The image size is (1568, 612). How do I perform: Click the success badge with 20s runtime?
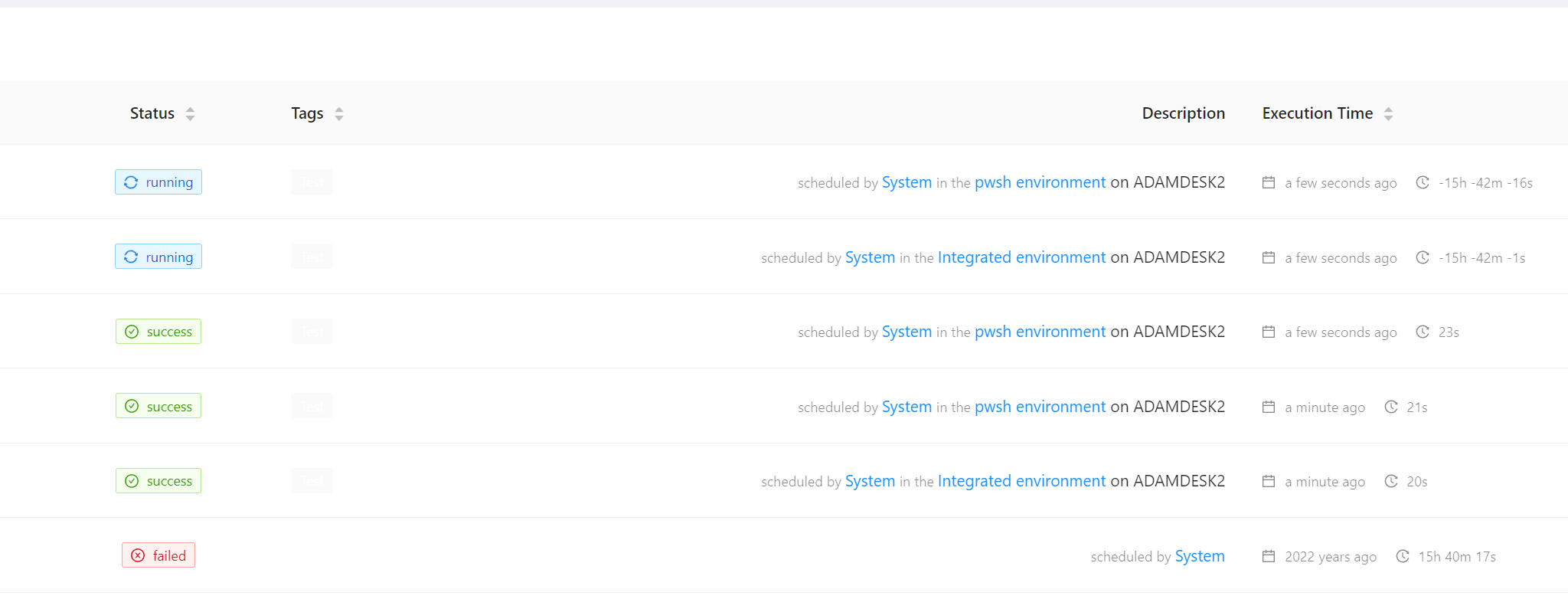pyautogui.click(x=158, y=481)
